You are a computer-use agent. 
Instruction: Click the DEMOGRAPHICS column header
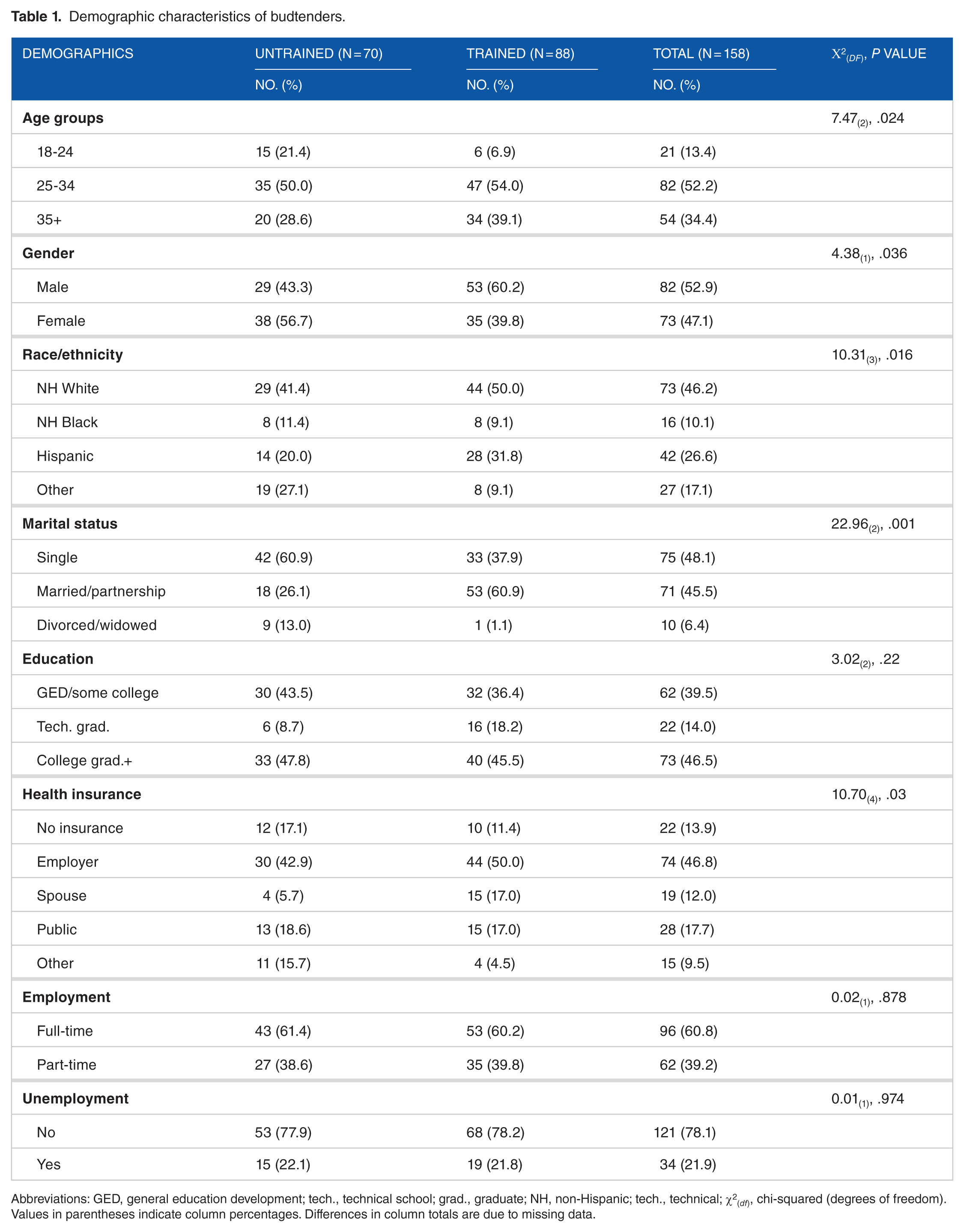click(78, 54)
